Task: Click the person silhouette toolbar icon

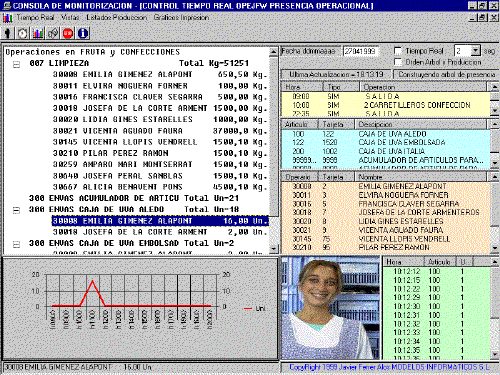Action: tap(8, 33)
